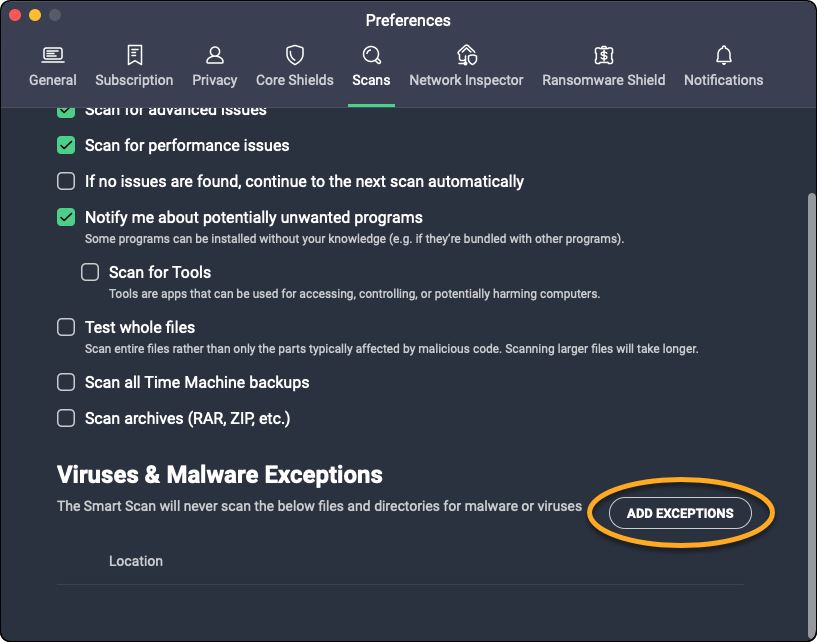Uncheck Notify me about potentially unwanted programs

pyautogui.click(x=66, y=217)
